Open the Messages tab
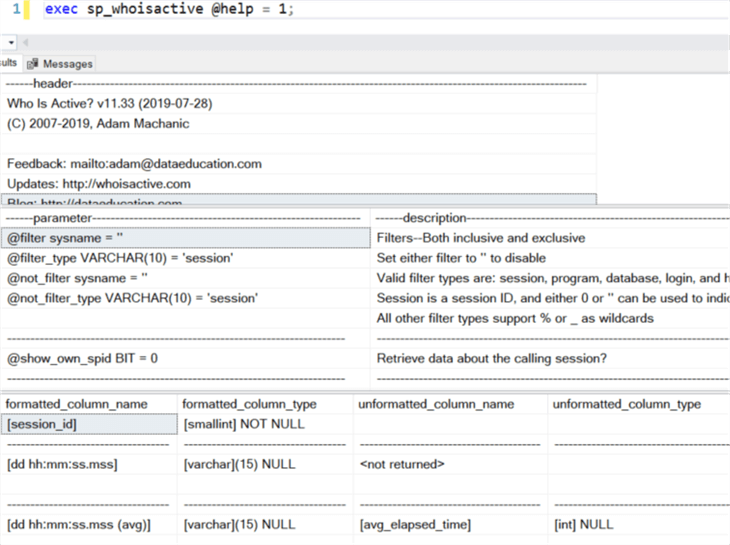Image resolution: width=730 pixels, height=545 pixels. click(60, 64)
